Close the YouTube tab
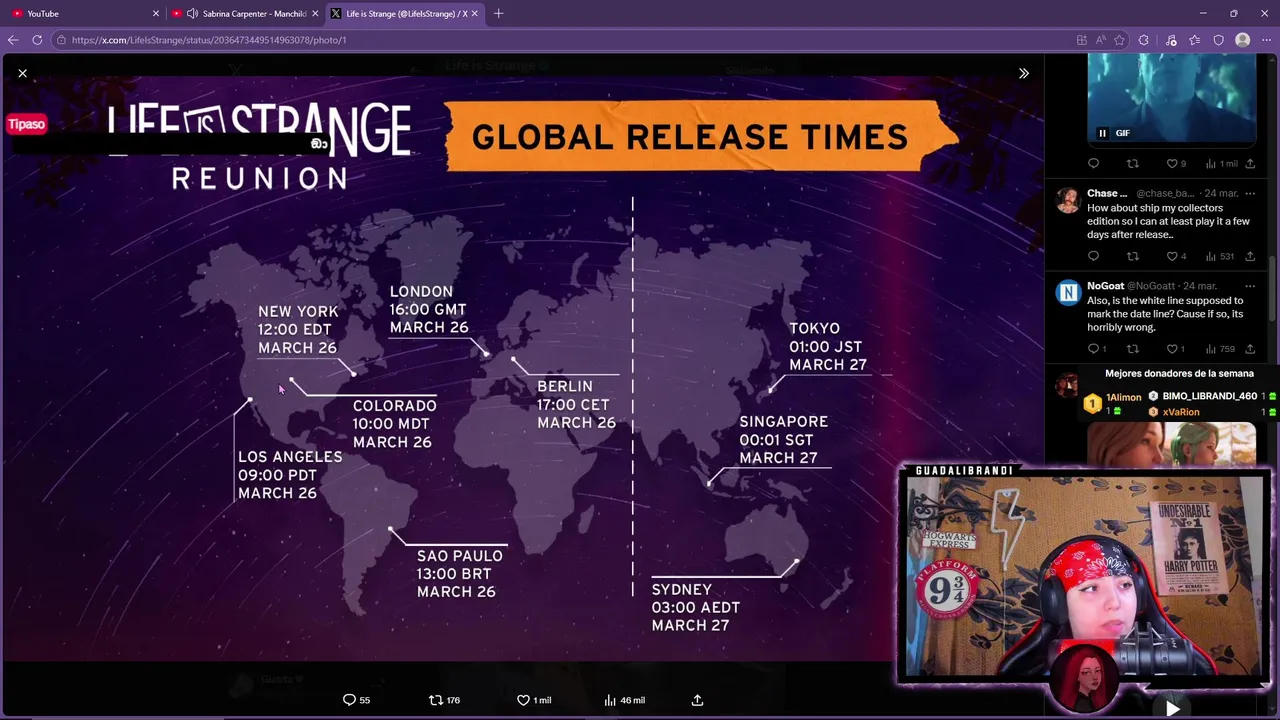 click(x=155, y=13)
